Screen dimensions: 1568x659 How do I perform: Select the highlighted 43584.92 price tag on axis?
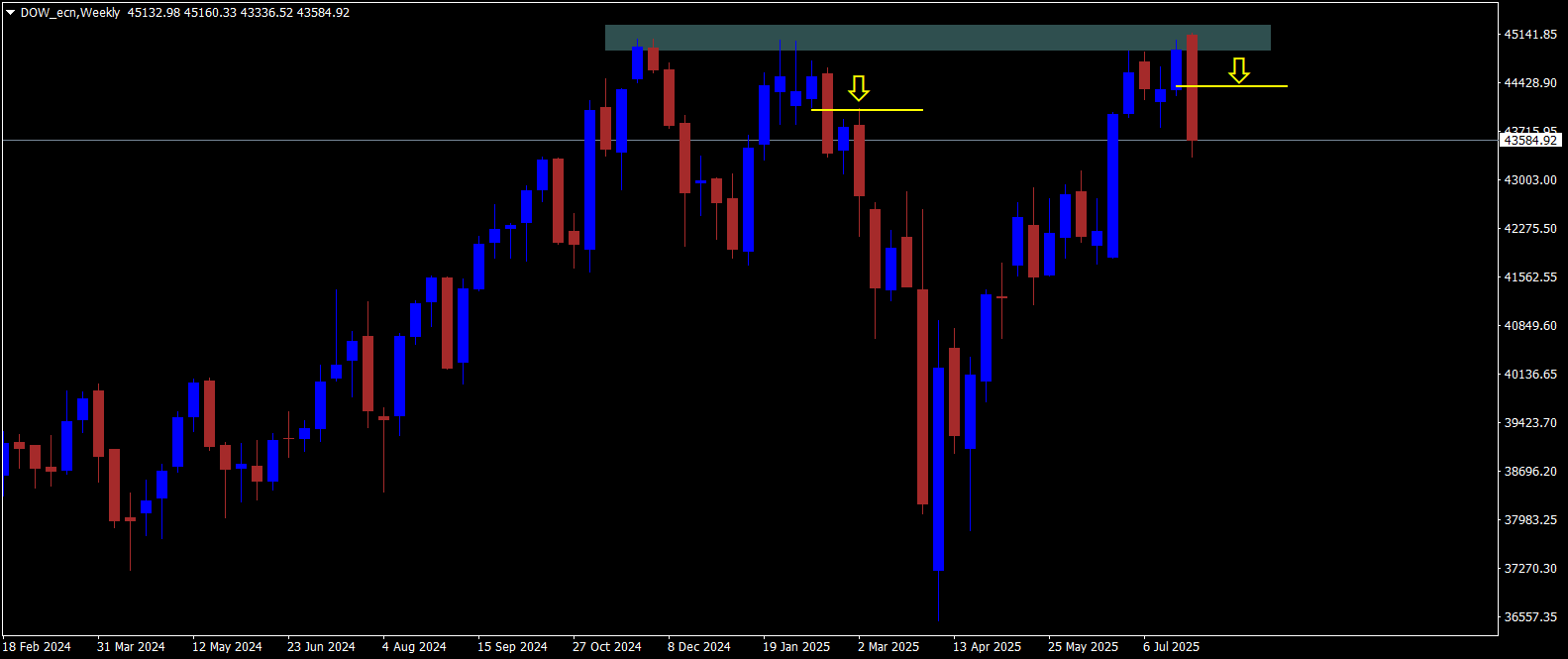click(x=1530, y=141)
